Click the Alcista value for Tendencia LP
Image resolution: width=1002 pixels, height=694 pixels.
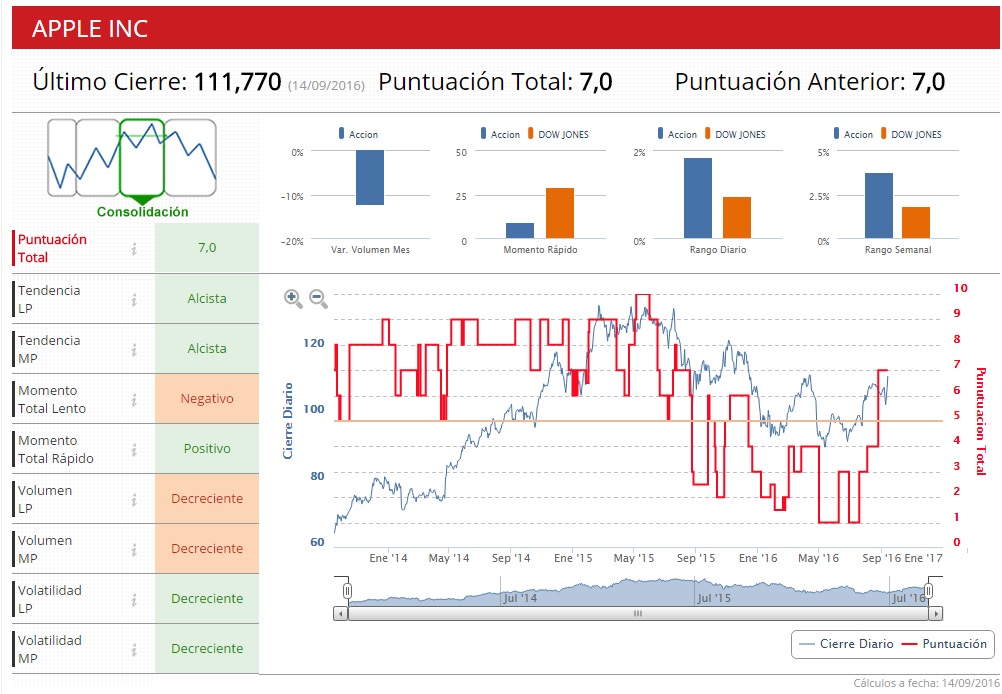(x=207, y=298)
